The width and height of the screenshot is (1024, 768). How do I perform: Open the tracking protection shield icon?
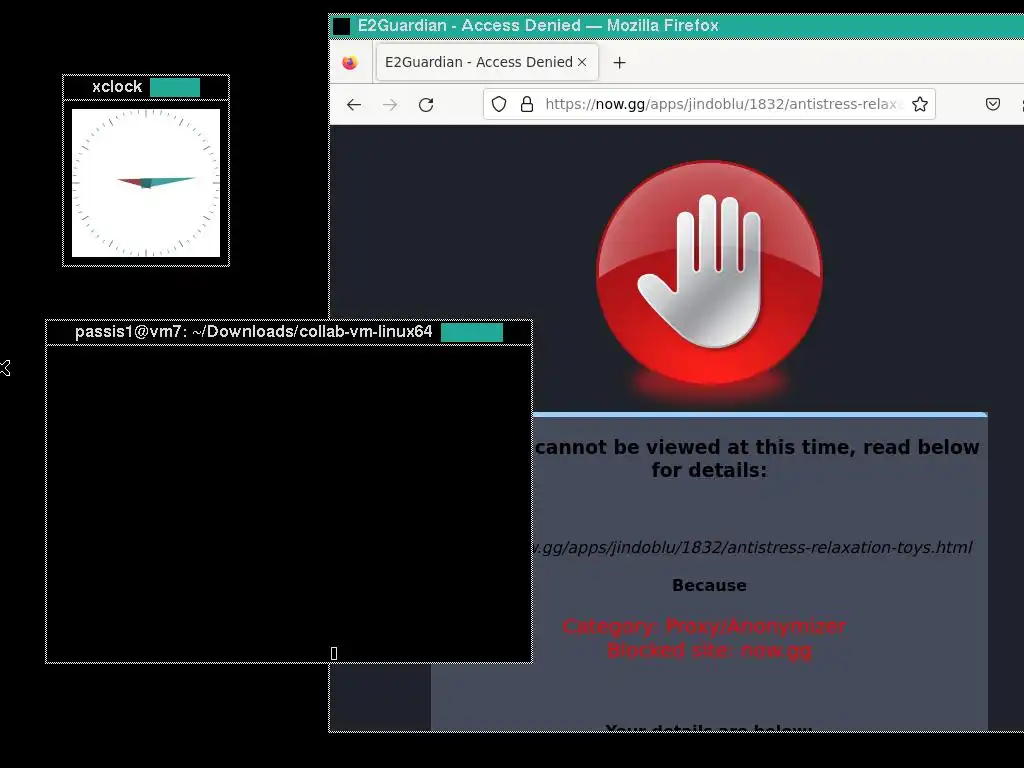click(499, 104)
